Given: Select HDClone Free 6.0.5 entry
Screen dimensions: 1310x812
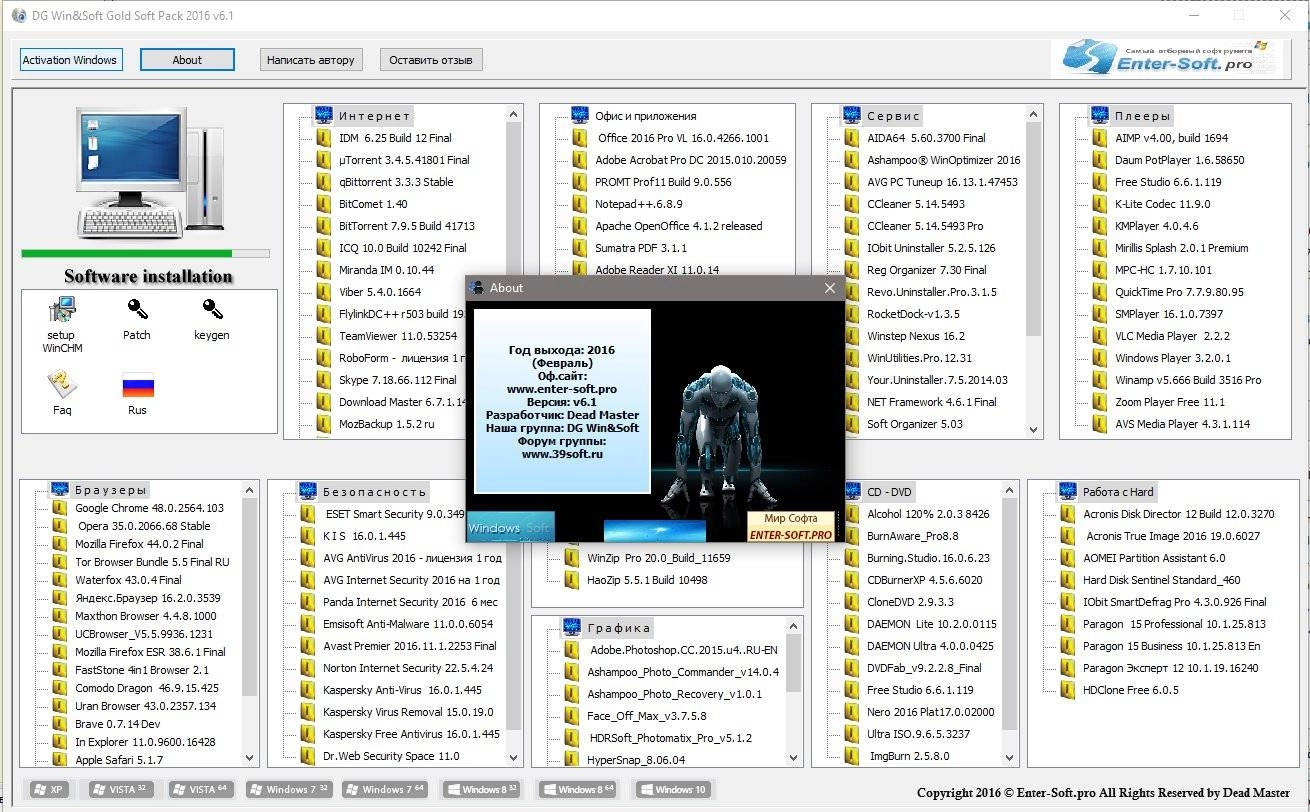Looking at the screenshot, I should click(x=1131, y=690).
